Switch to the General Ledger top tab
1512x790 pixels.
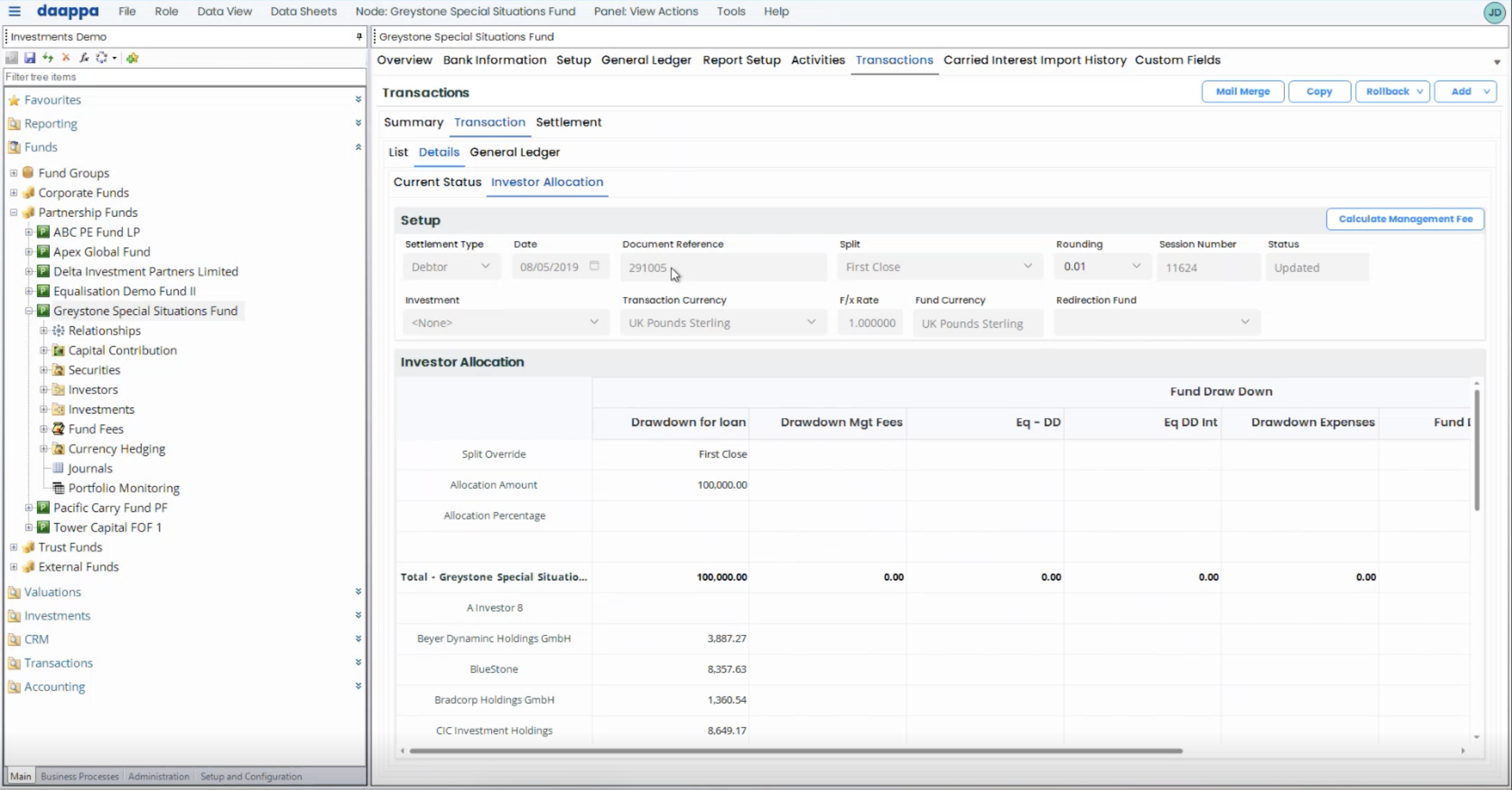click(646, 60)
